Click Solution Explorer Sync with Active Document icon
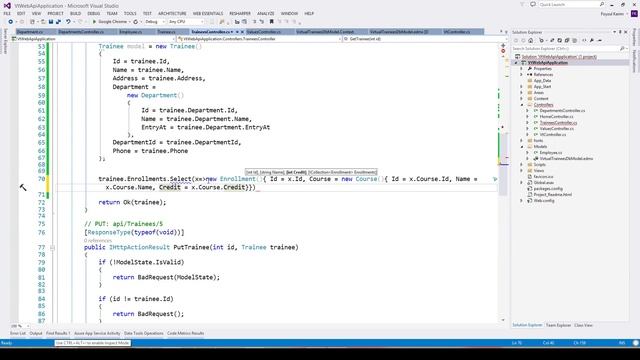The height and width of the screenshot is (360, 640). pos(552,40)
